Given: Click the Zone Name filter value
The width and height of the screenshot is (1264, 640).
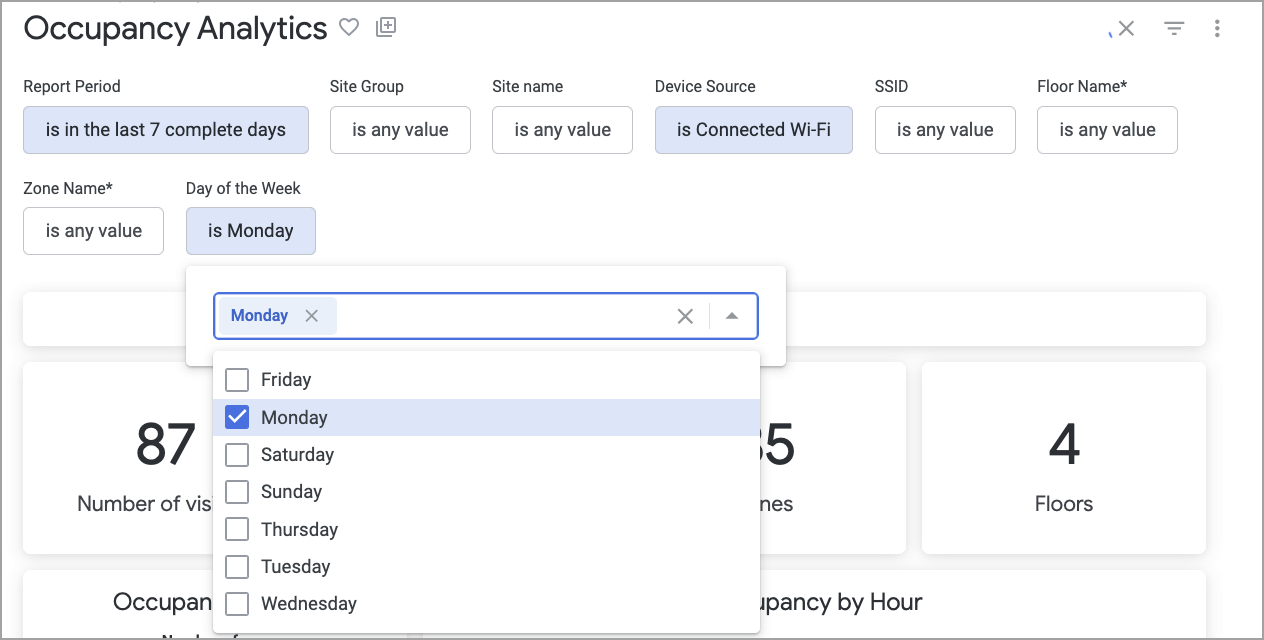Looking at the screenshot, I should 93,231.
